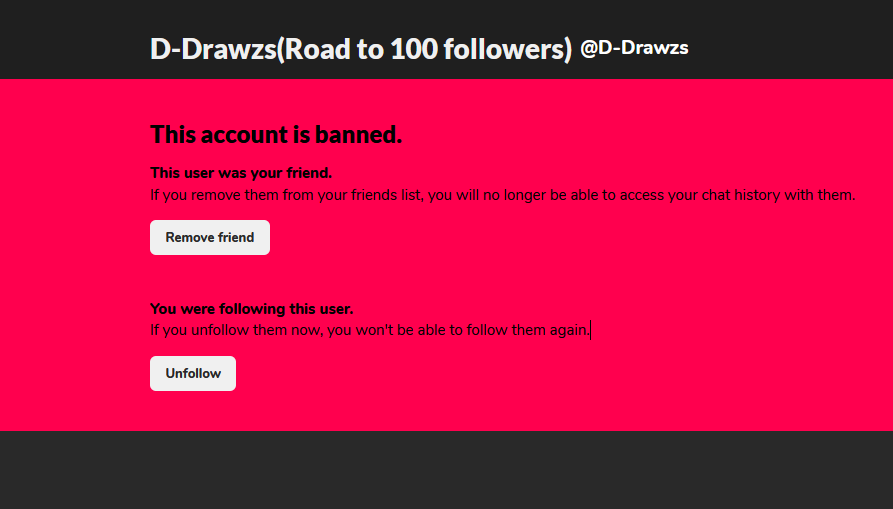The width and height of the screenshot is (893, 509).
Task: Click the @D-Drawzs username handle
Action: point(634,48)
